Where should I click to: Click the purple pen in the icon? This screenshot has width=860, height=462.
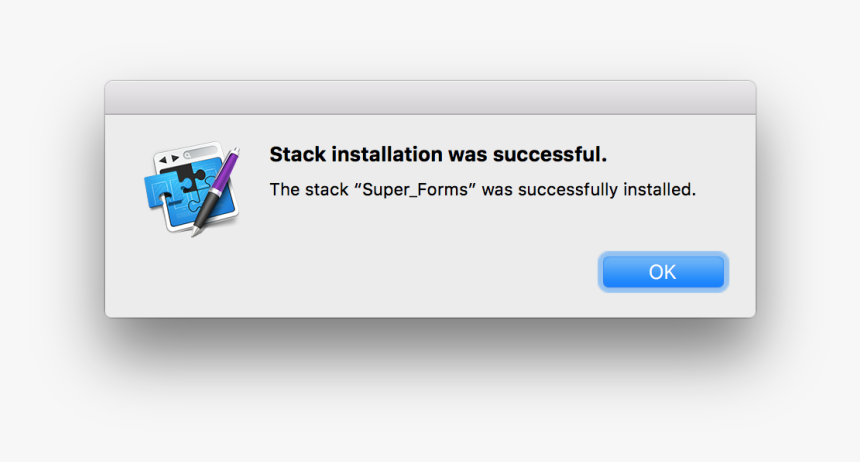218,187
